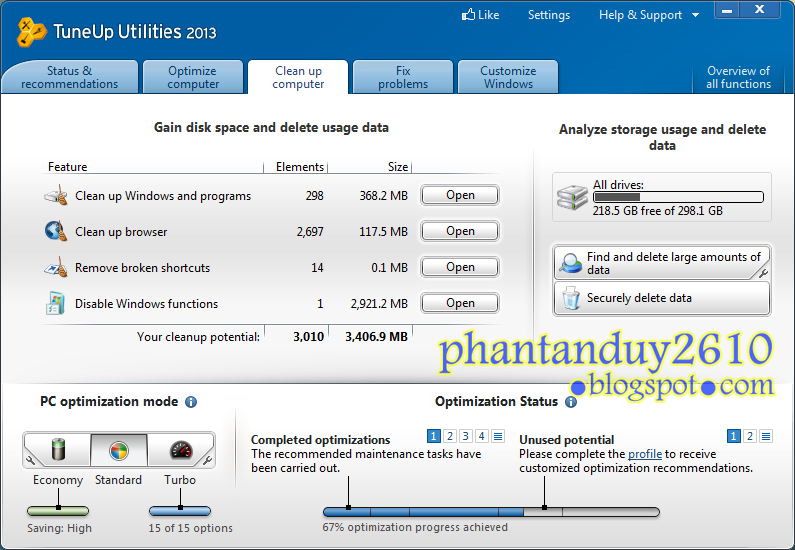795x550 pixels.
Task: Follow the profile link in Unused potential
Action: coord(644,454)
